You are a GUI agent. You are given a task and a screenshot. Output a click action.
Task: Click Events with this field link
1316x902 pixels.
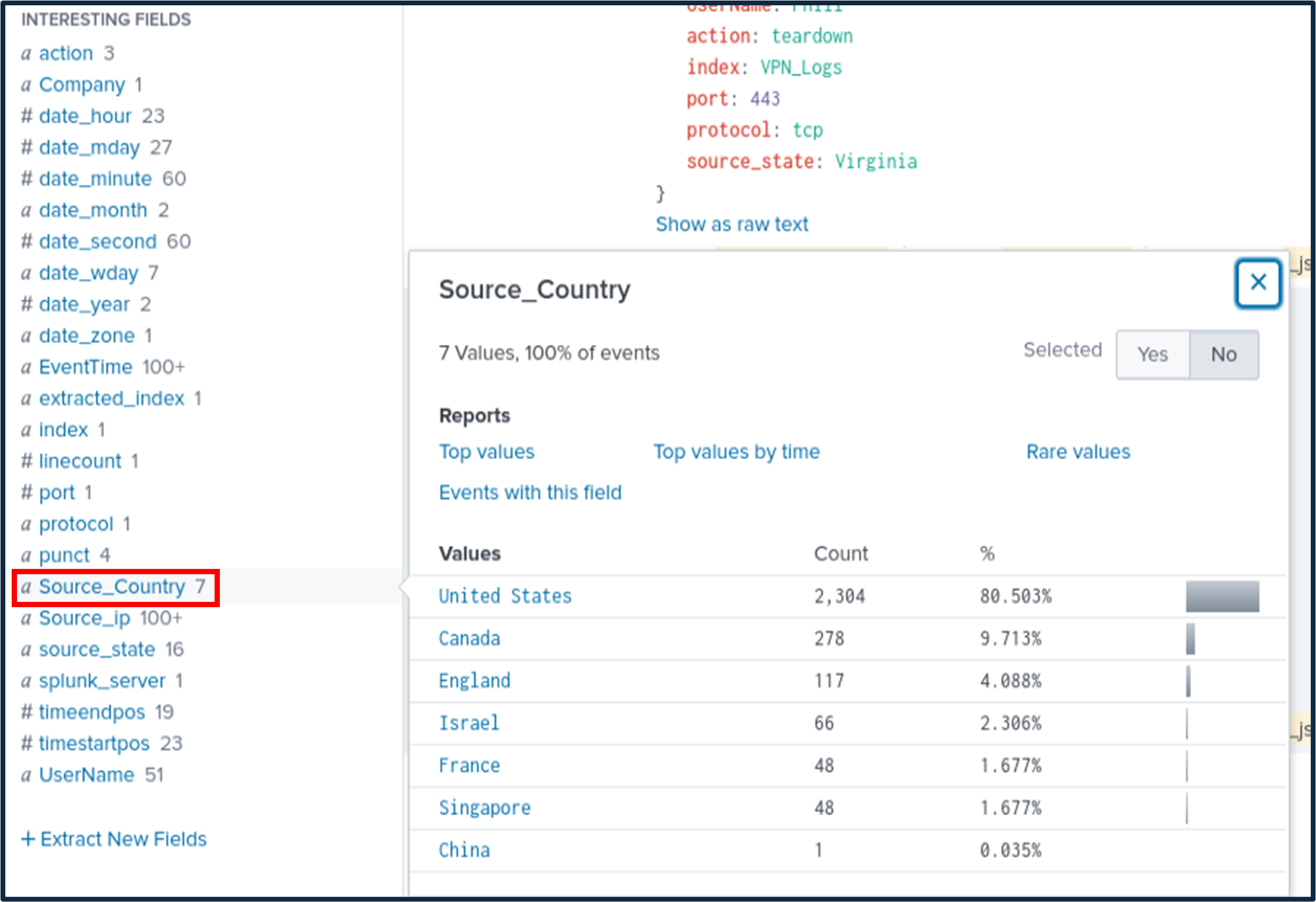point(530,492)
